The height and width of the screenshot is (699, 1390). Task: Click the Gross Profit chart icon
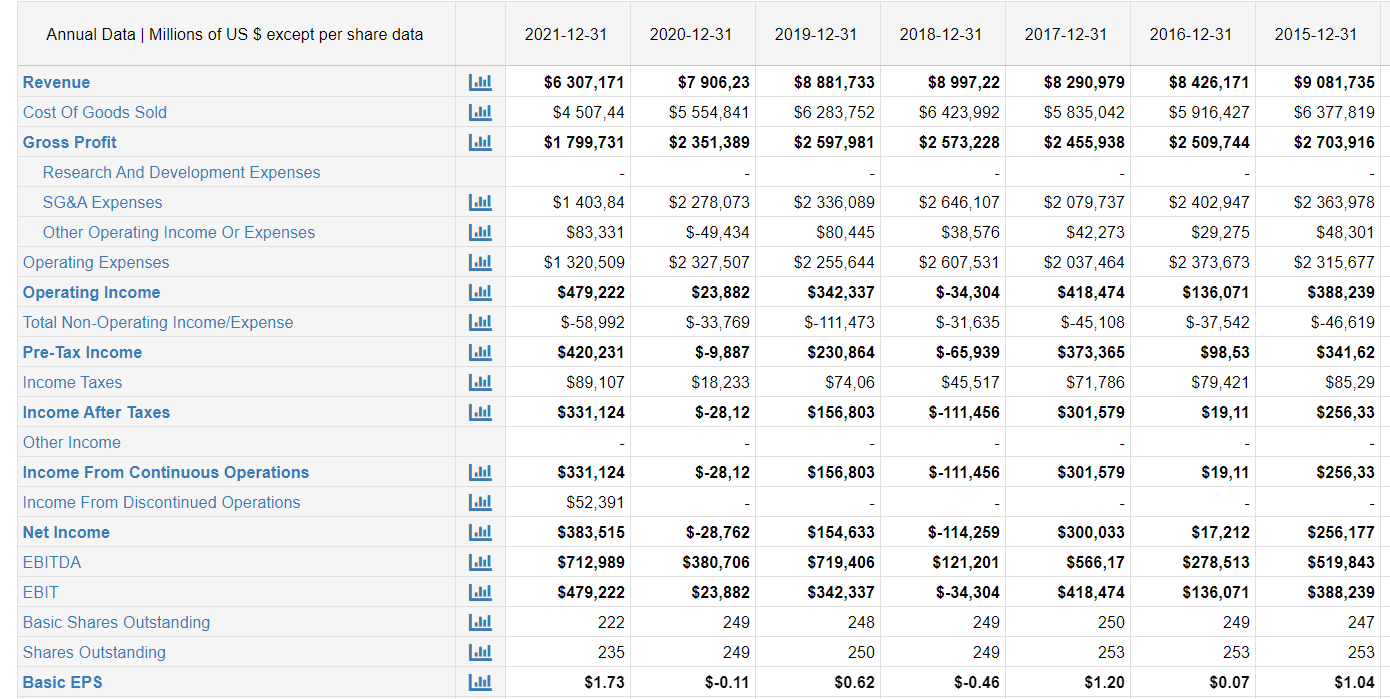pyautogui.click(x=480, y=142)
